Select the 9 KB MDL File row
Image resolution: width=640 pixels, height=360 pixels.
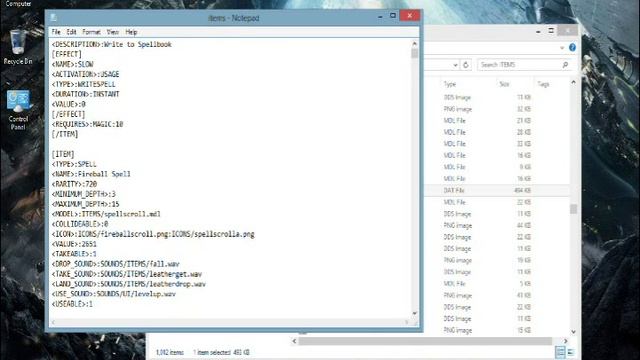(497, 167)
